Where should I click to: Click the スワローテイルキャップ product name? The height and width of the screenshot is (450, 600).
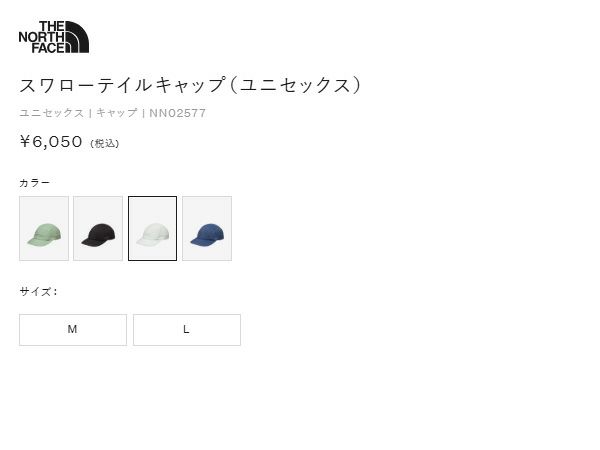point(122,85)
